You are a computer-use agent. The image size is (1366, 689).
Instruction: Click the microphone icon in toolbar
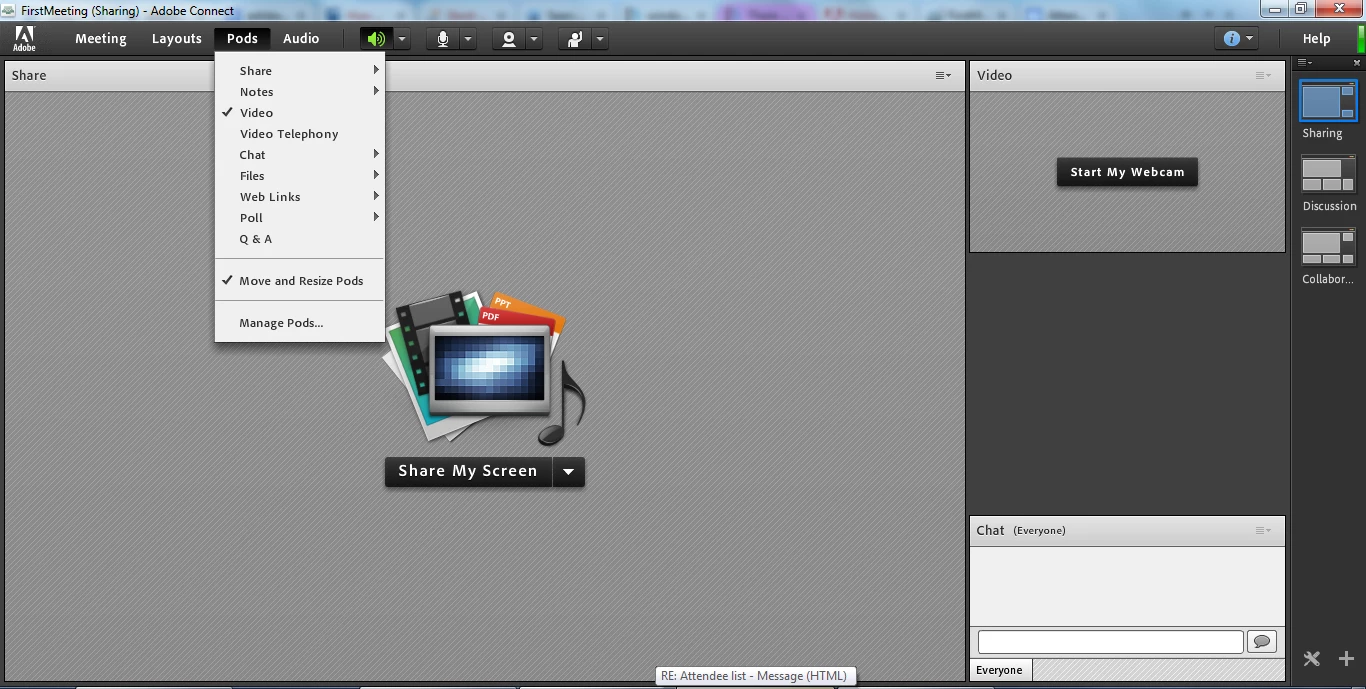point(443,39)
